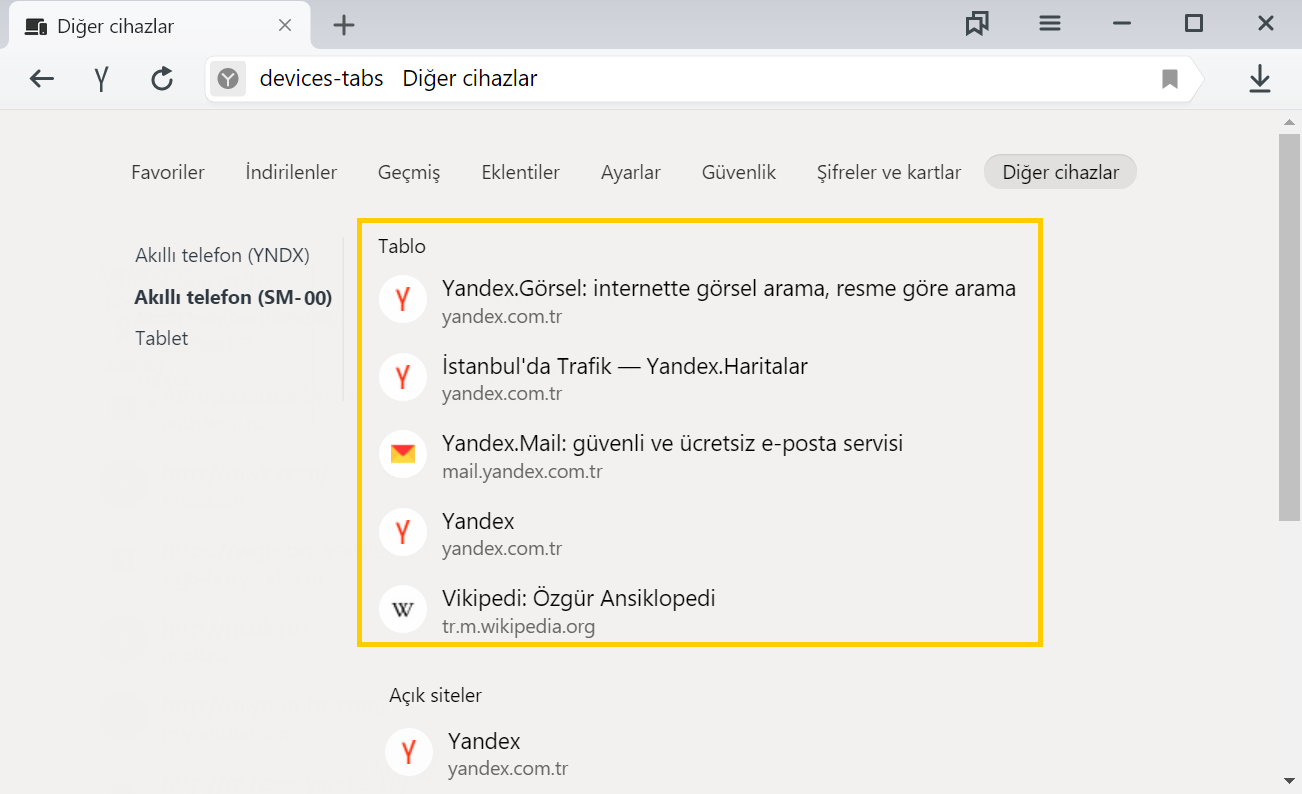Click the Yandex icon in Tablo list
The image size is (1302, 794).
(403, 532)
